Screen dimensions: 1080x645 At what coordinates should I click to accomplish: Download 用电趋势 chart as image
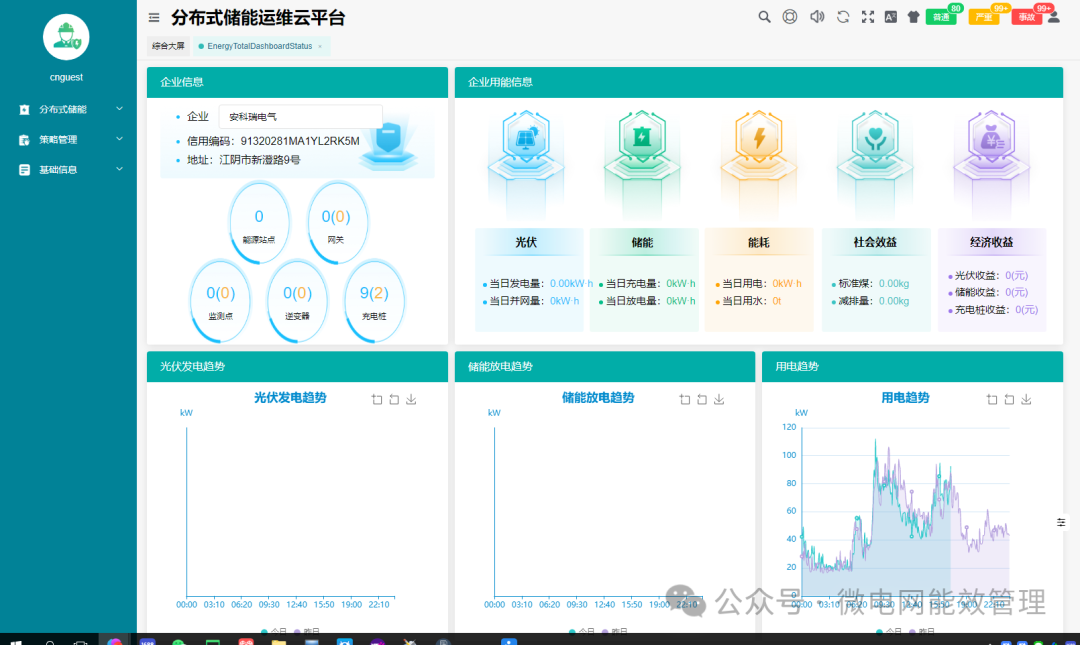coord(1026,399)
